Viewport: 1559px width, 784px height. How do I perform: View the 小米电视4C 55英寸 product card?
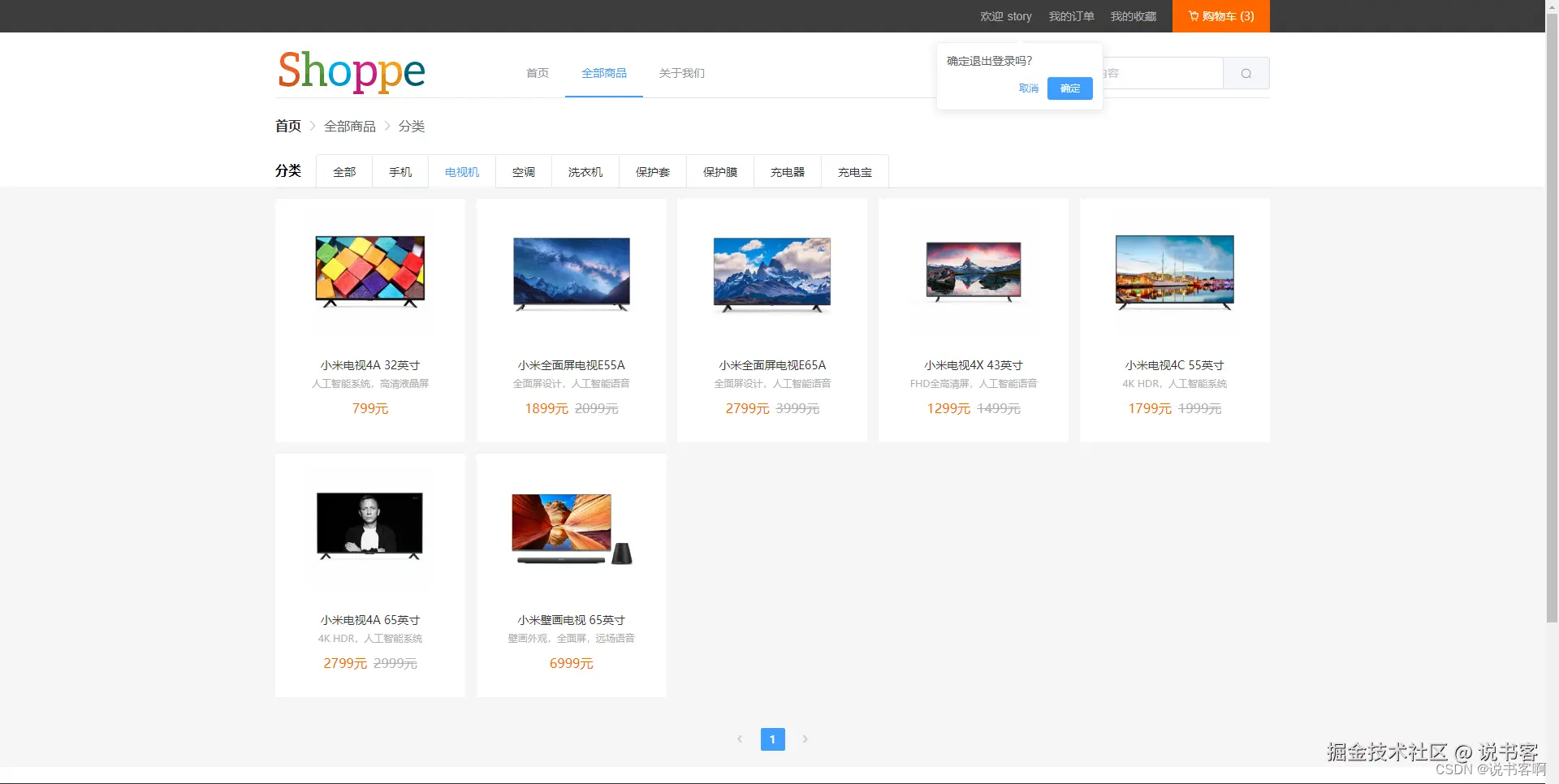click(x=1174, y=320)
